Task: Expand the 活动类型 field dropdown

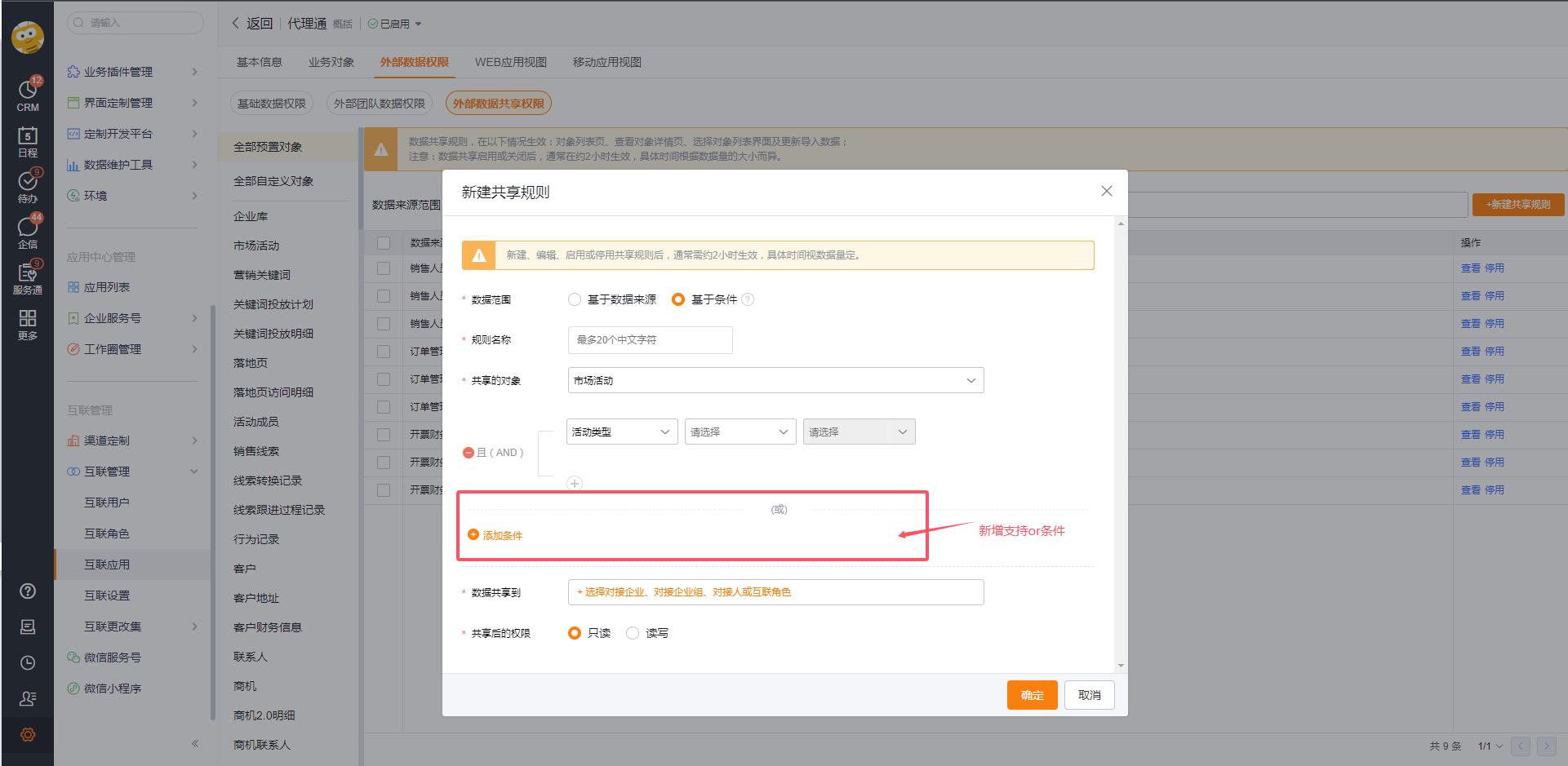Action: coord(621,431)
